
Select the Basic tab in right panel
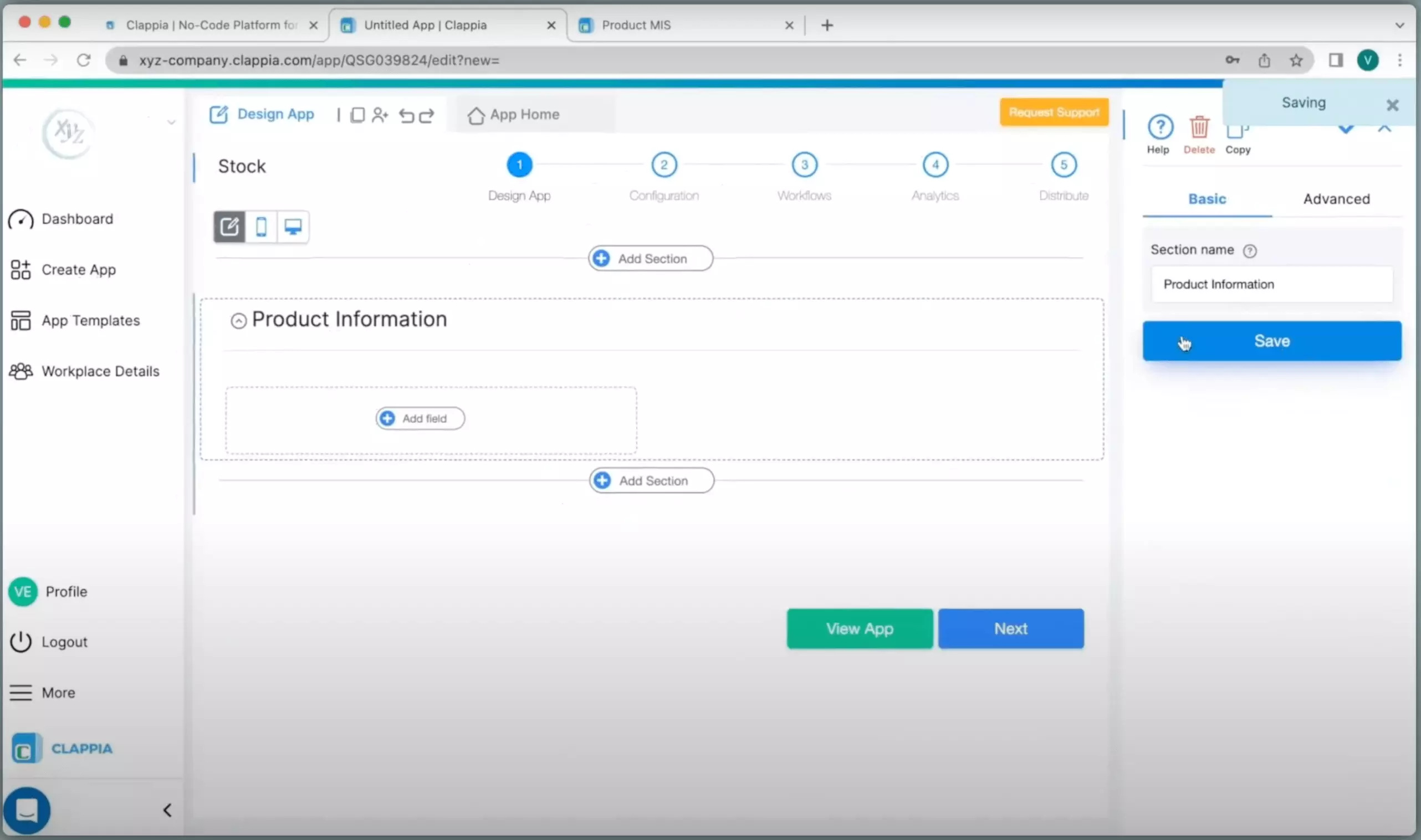pyautogui.click(x=1207, y=199)
